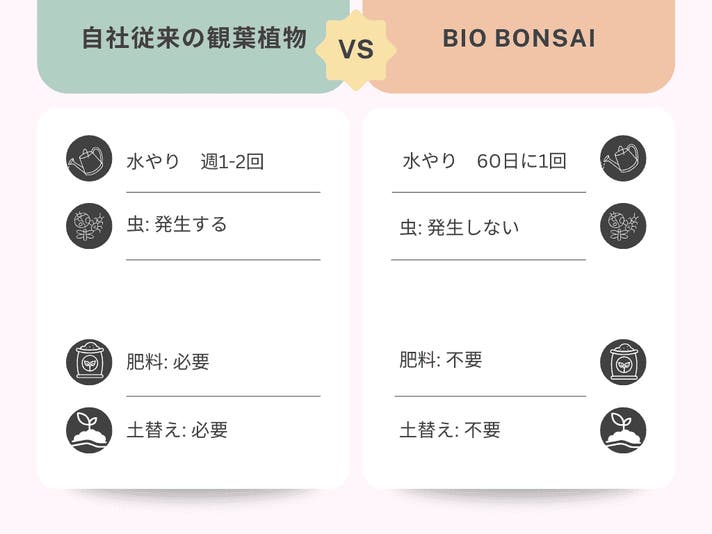
Task: Select the left soil sprout icon
Action: click(x=89, y=430)
